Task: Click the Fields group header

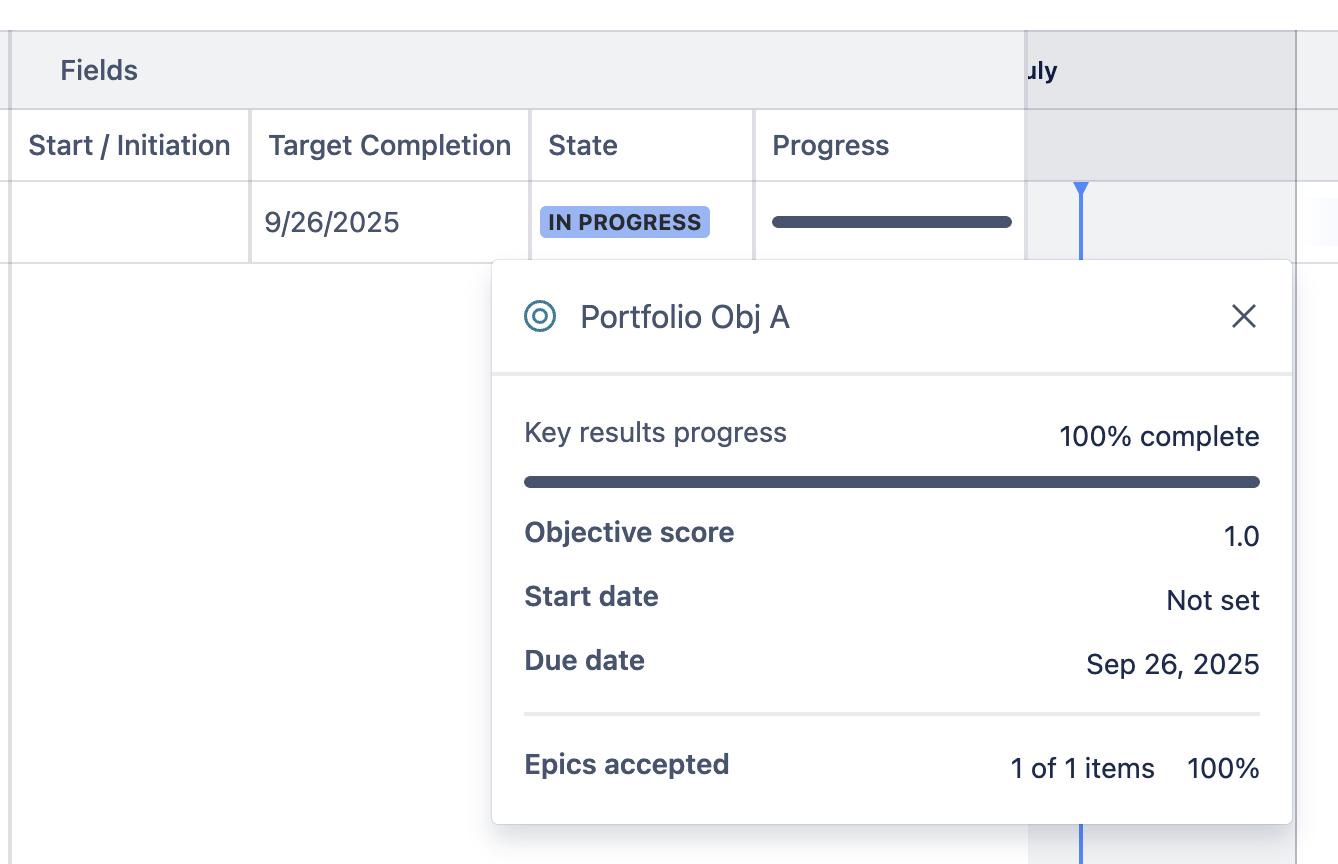Action: [517, 70]
